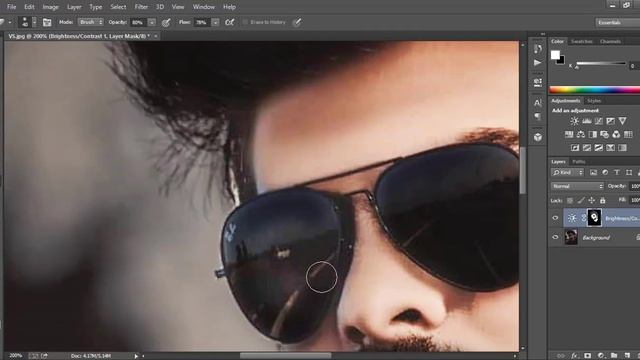Pick a color from the spectrum ramp
This screenshot has height=360, width=640.
pyautogui.click(x=595, y=90)
